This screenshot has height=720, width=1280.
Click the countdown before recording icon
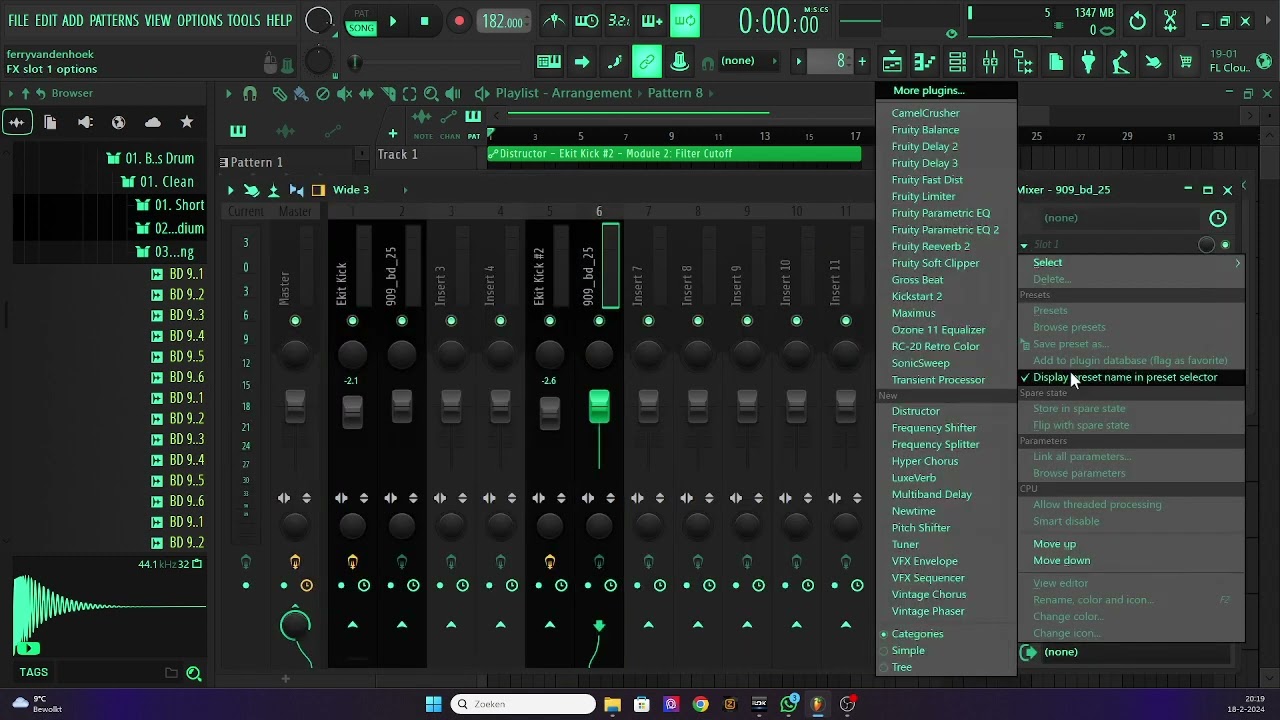pos(619,21)
